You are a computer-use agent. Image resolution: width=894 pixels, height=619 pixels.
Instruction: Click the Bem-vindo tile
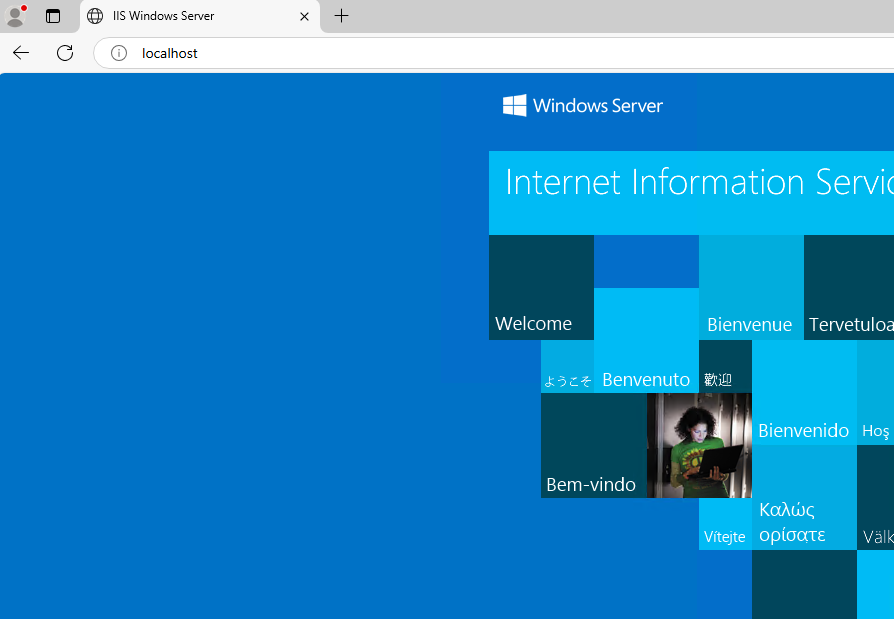pyautogui.click(x=594, y=445)
